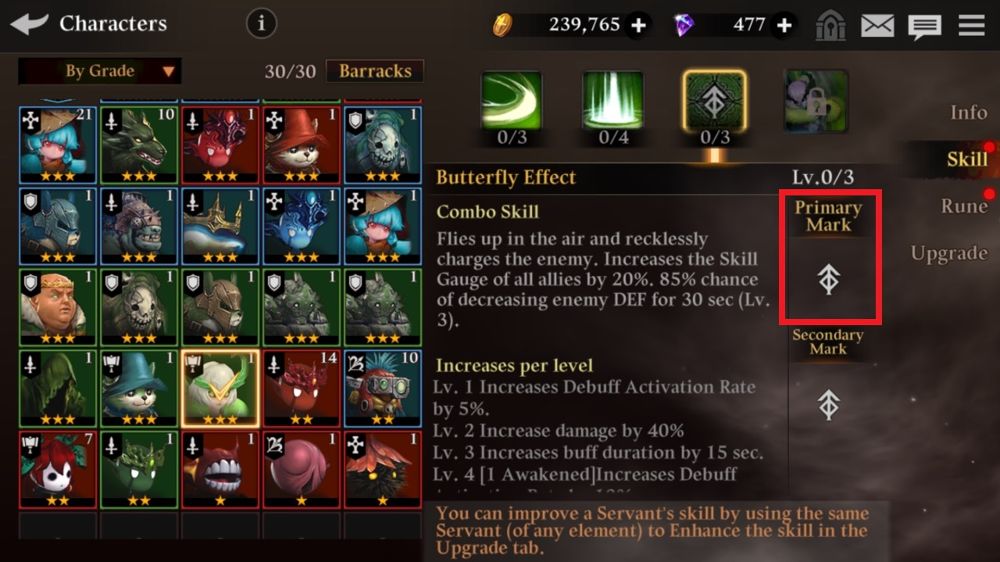Add gold with the plus icon

638,25
